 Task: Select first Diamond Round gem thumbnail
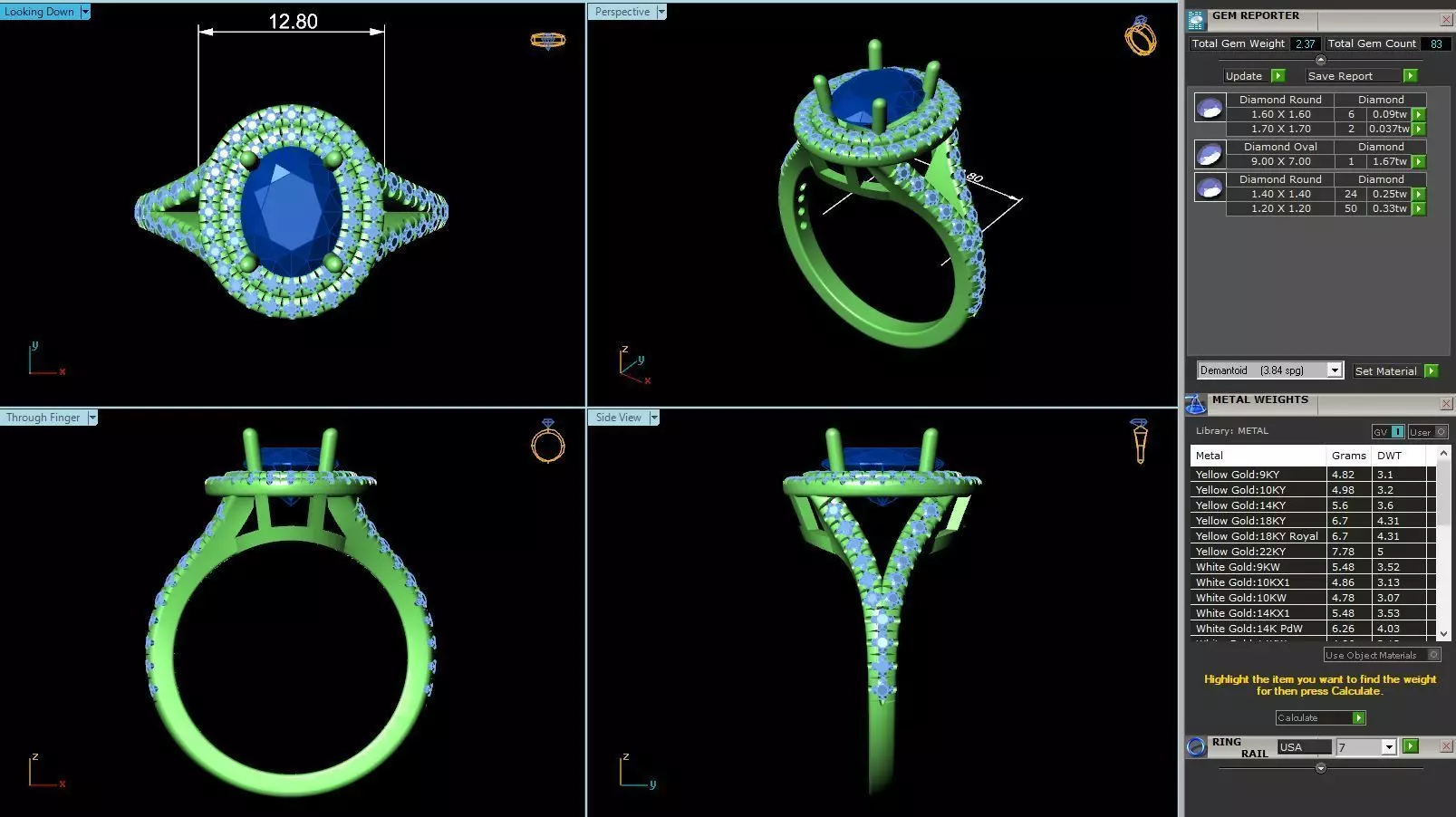(x=1209, y=109)
